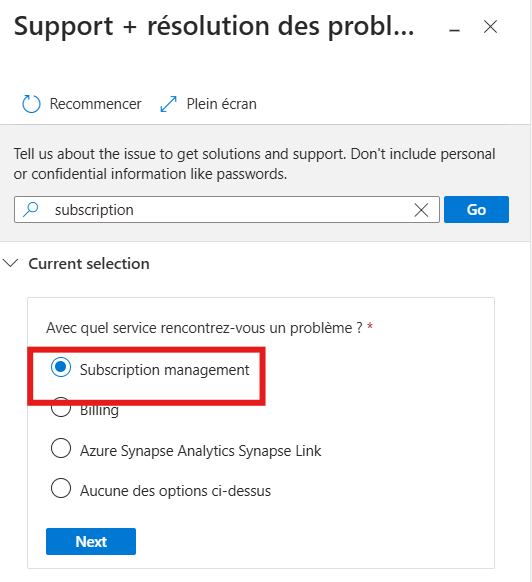The image size is (532, 582).
Task: Select Azure Synapse Analytics Synapse Link radio
Action: click(61, 448)
